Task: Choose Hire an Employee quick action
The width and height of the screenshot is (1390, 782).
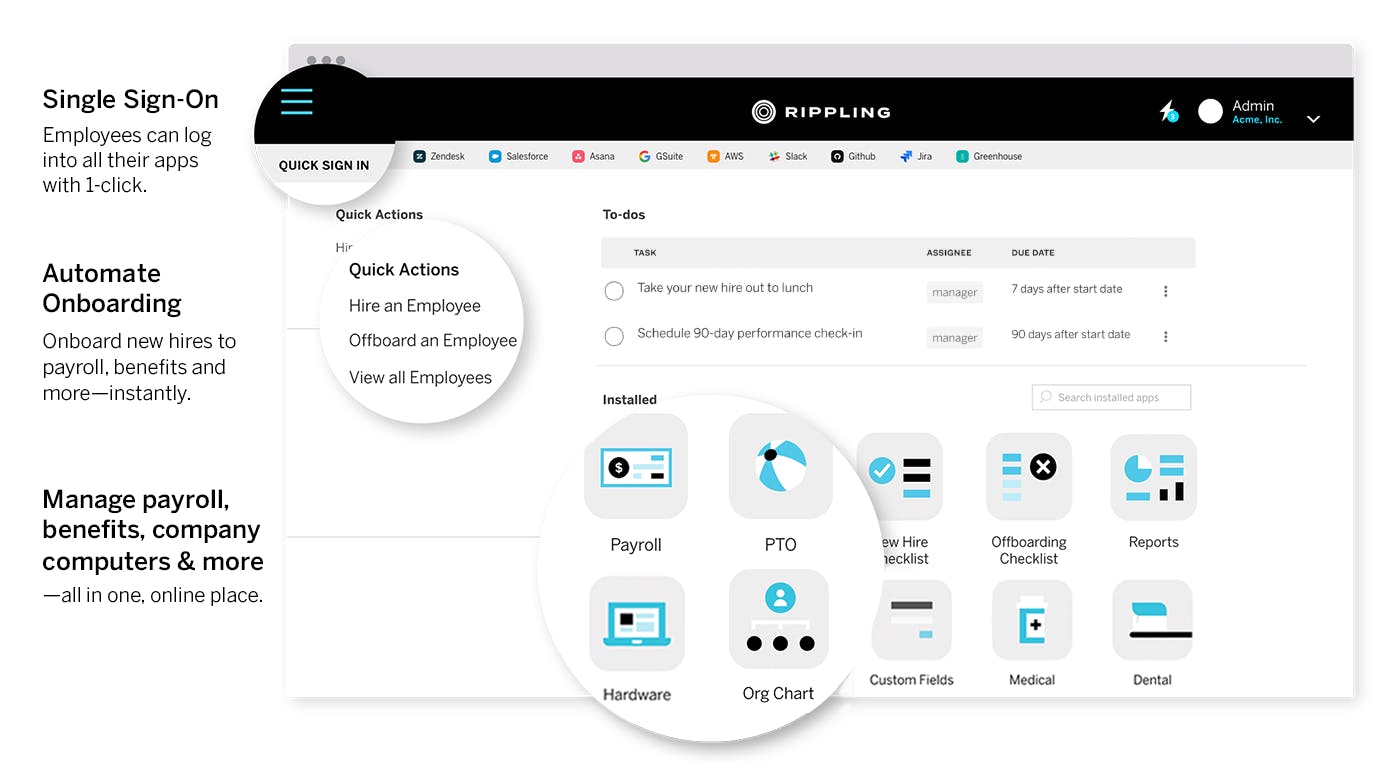Action: tap(414, 306)
